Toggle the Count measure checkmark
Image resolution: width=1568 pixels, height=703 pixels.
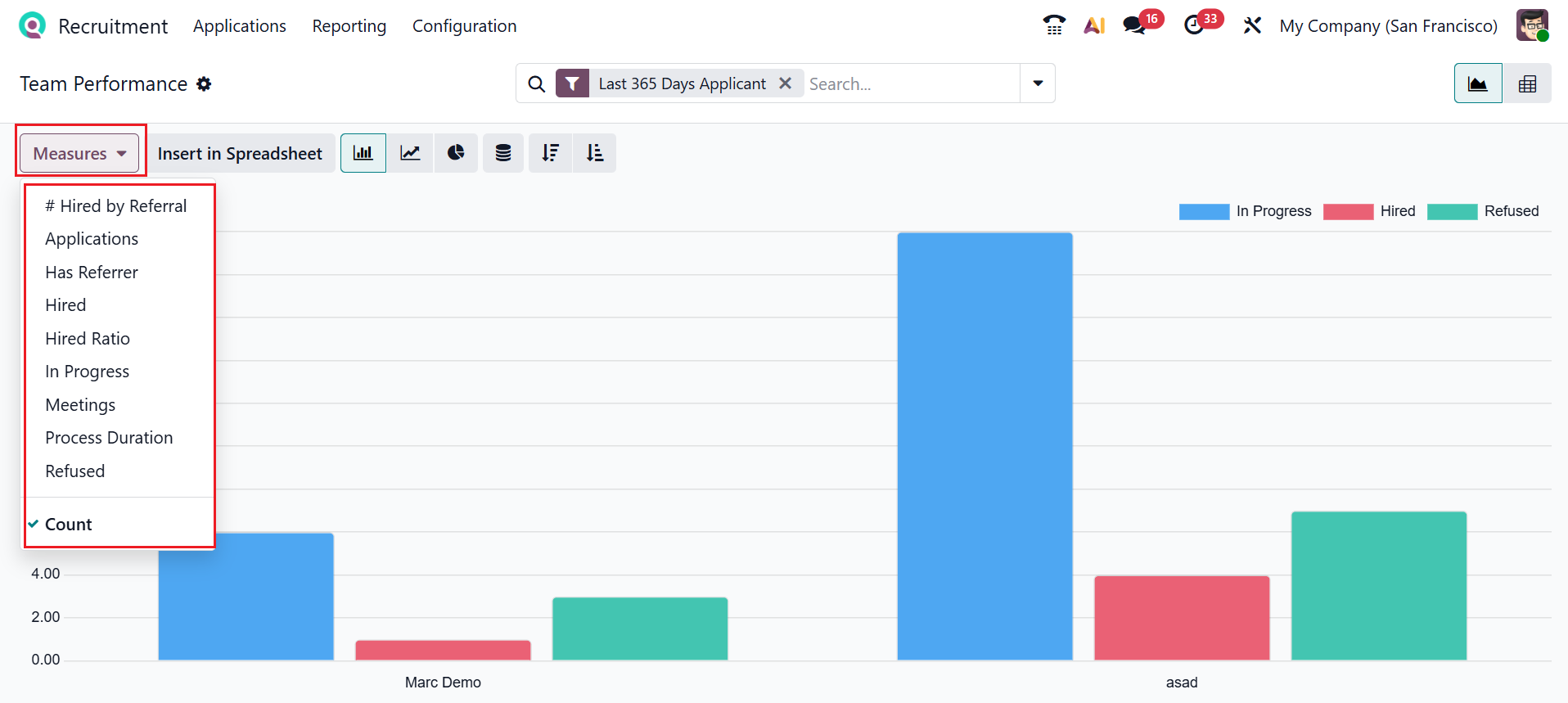pos(69,525)
